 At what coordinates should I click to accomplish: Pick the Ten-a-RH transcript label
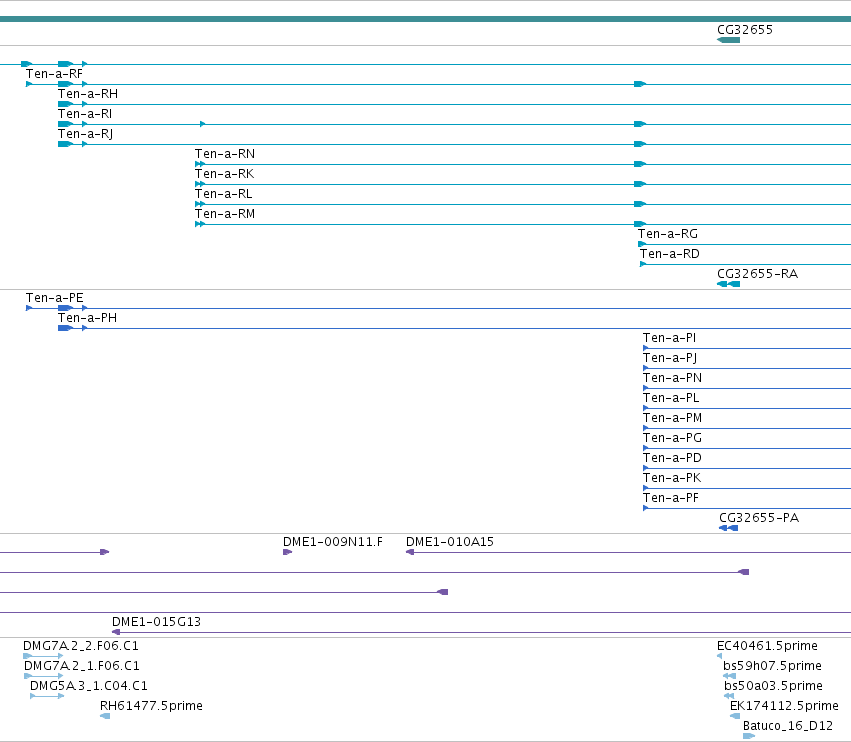pos(88,94)
